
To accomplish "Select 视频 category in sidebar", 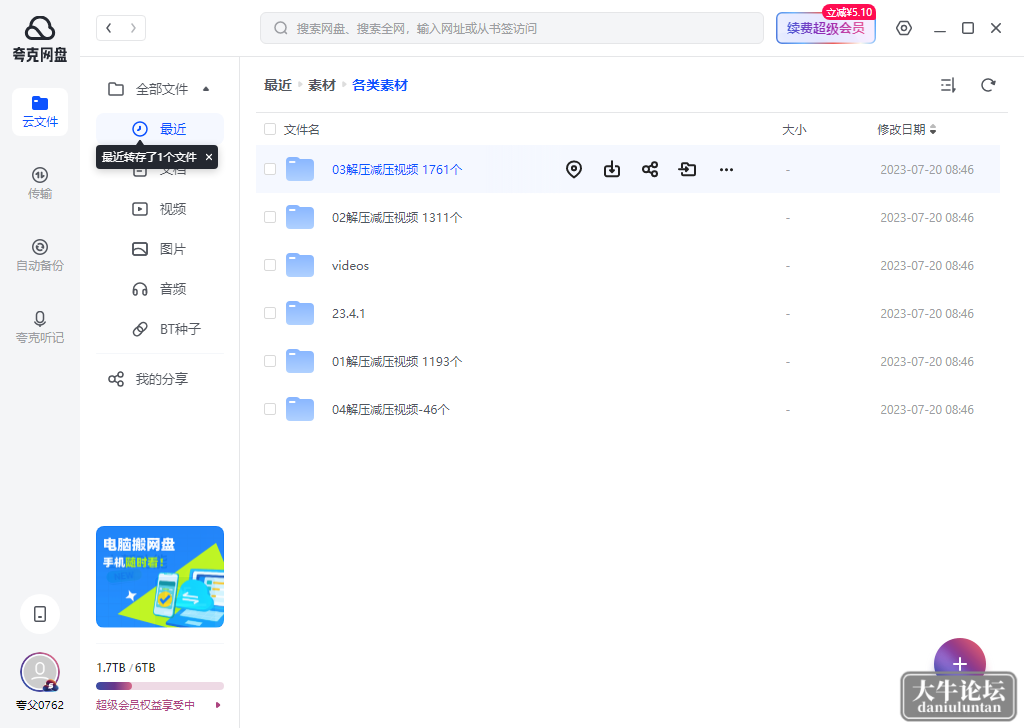I will [159, 209].
